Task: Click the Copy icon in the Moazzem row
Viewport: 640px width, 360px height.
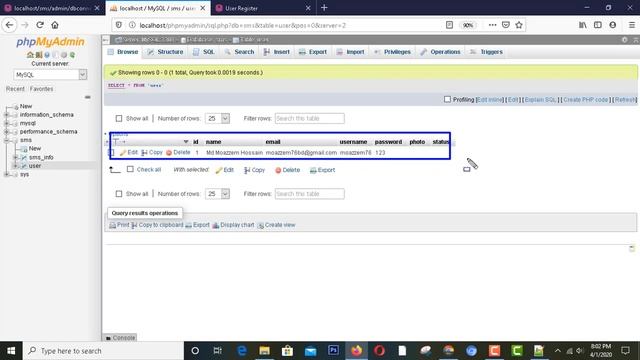Action: tap(144, 153)
